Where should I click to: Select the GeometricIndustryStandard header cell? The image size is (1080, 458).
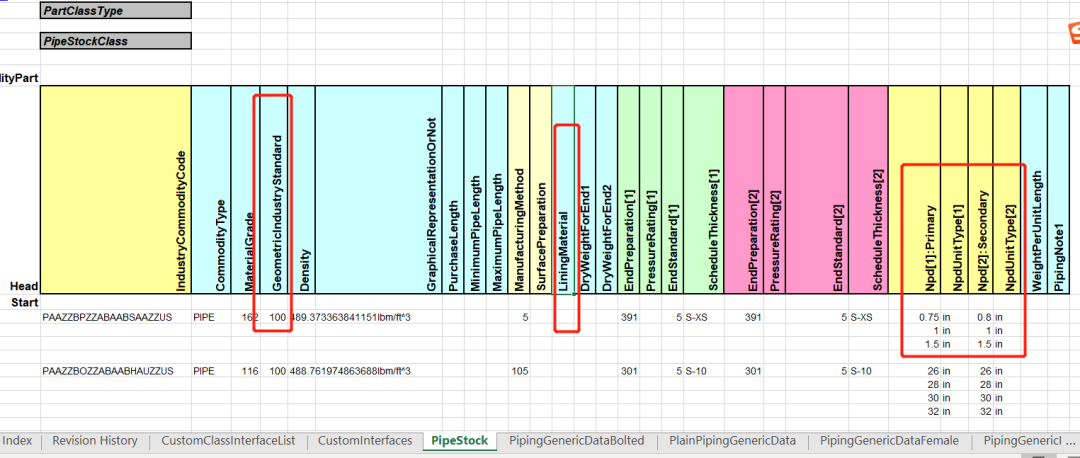point(274,190)
